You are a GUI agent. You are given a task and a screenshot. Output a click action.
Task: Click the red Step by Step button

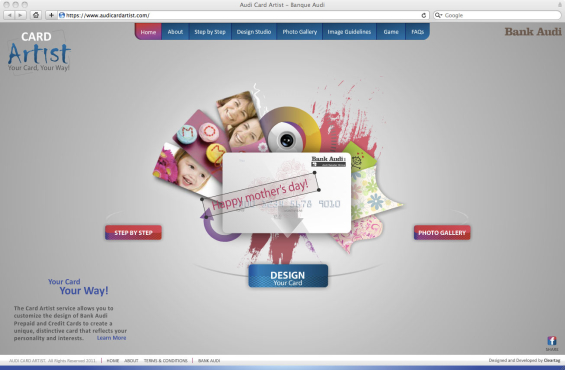133,232
